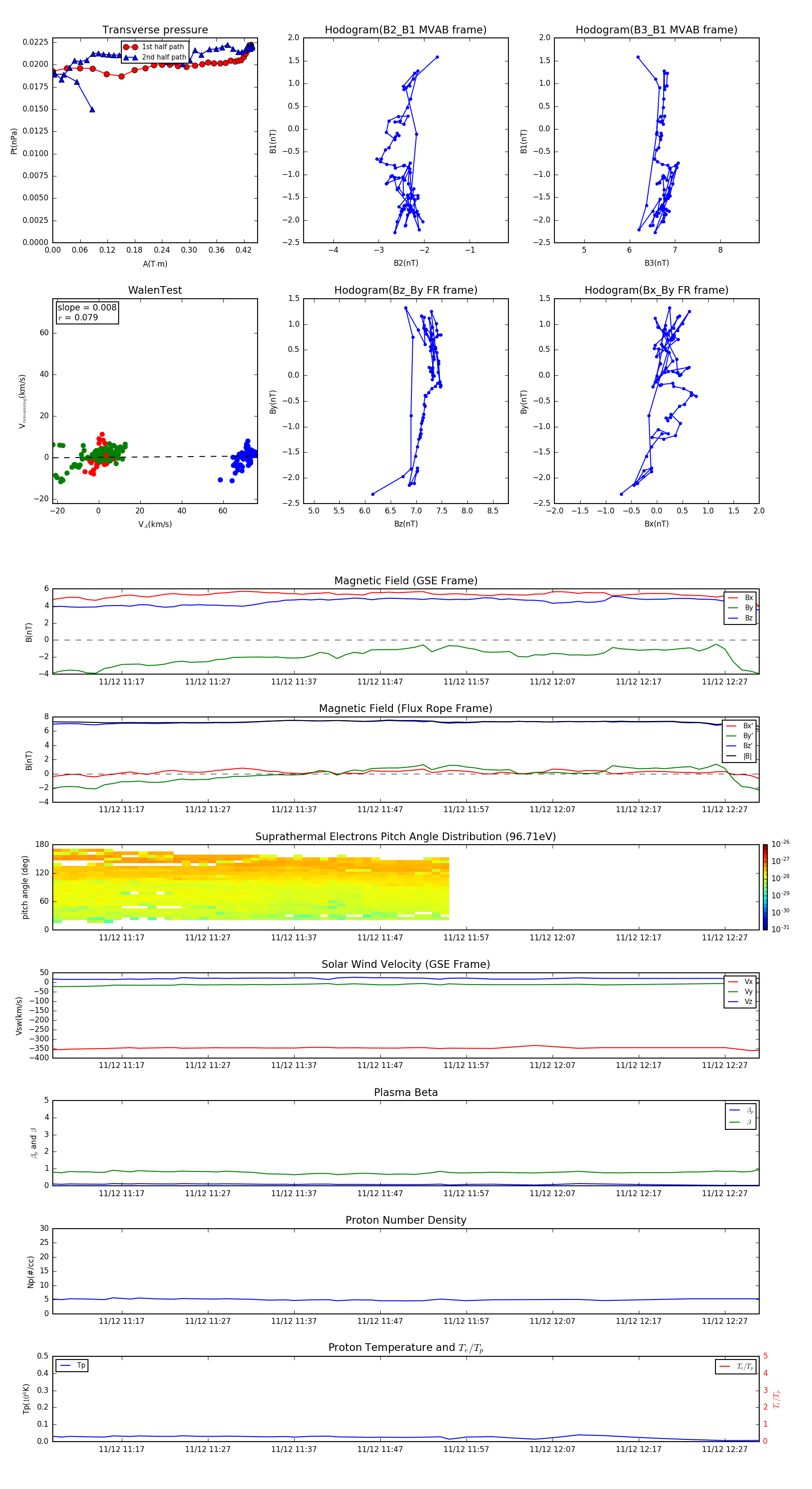Click the "Vz" entry in the velocity legend
This screenshot has width=812, height=1489.
click(x=740, y=1001)
